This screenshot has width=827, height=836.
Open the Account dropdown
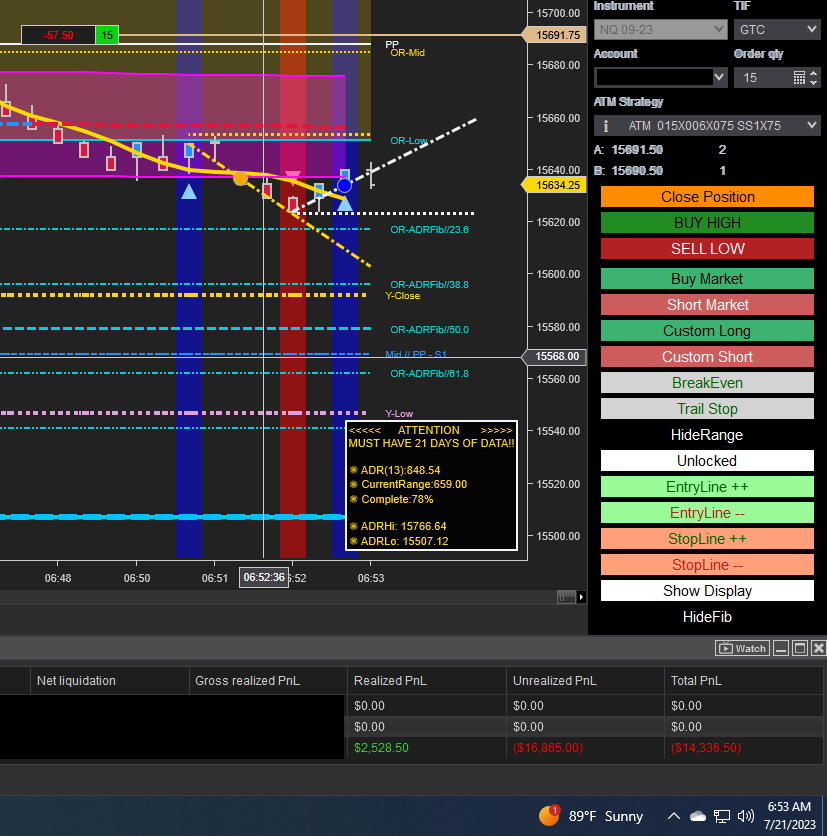(x=661, y=78)
